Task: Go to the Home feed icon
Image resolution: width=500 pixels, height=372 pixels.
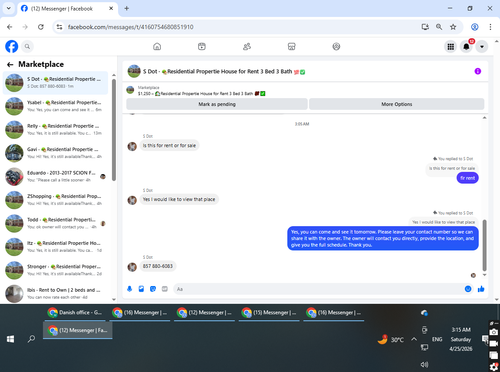Action: tap(157, 47)
